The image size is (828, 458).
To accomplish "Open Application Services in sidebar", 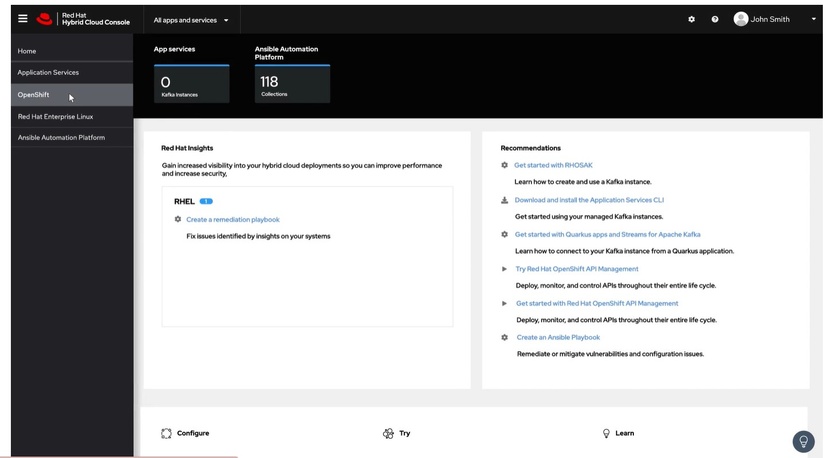I will point(72,72).
